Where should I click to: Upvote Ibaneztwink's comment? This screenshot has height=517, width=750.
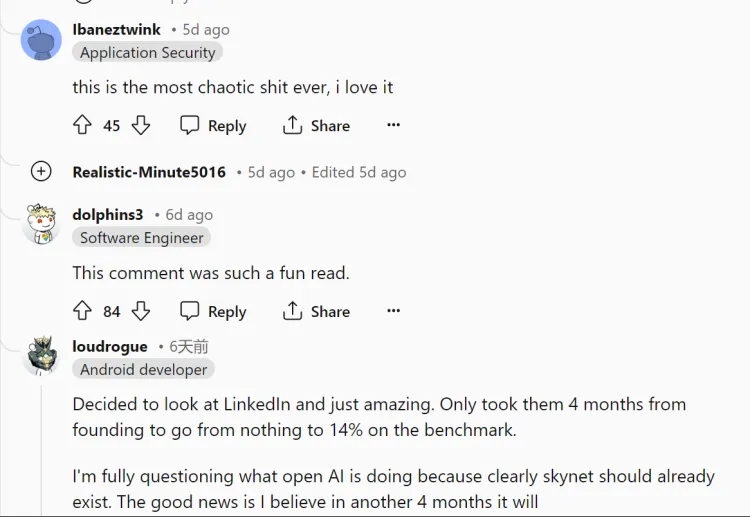82,125
